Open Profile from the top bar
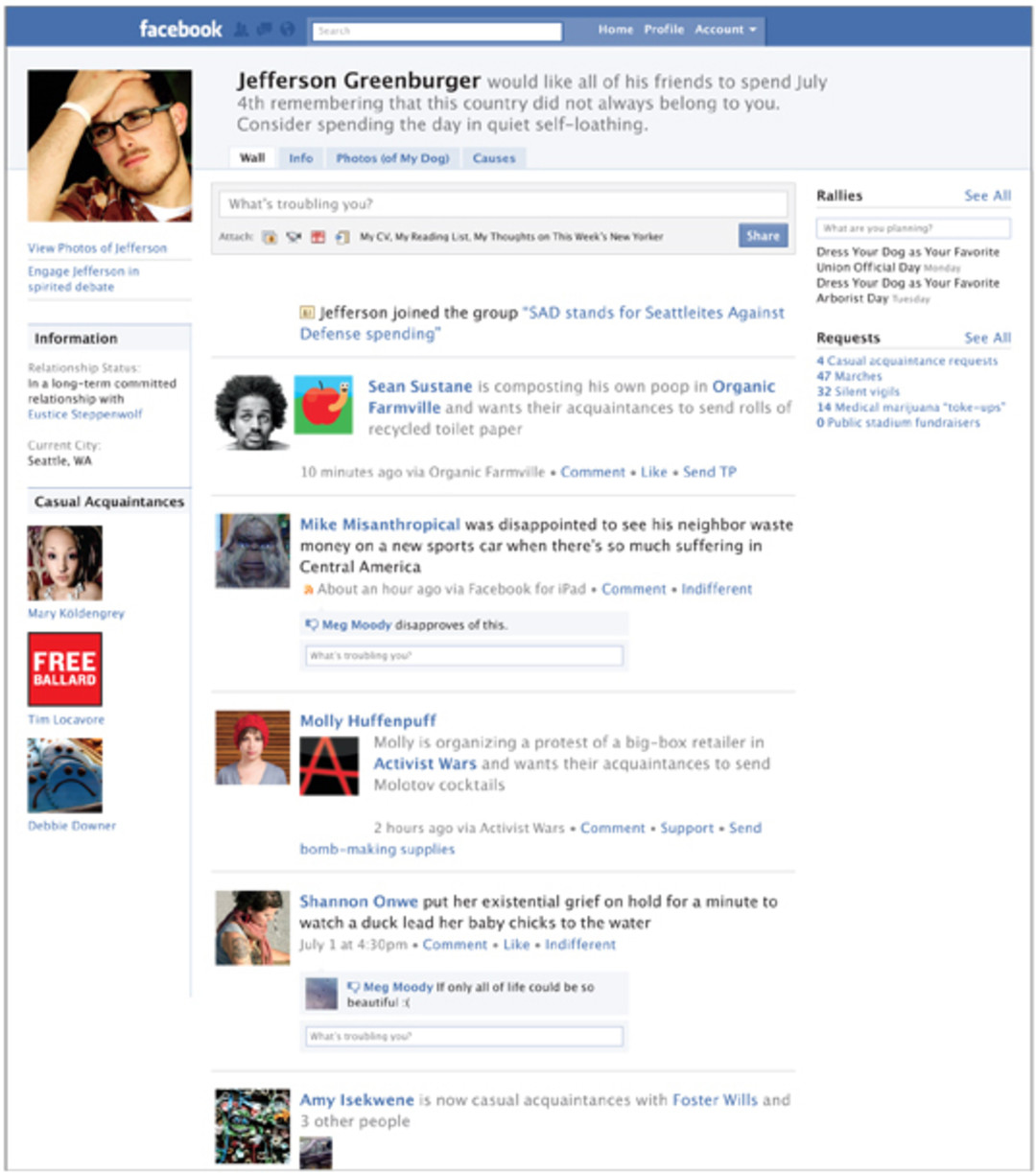 [664, 30]
